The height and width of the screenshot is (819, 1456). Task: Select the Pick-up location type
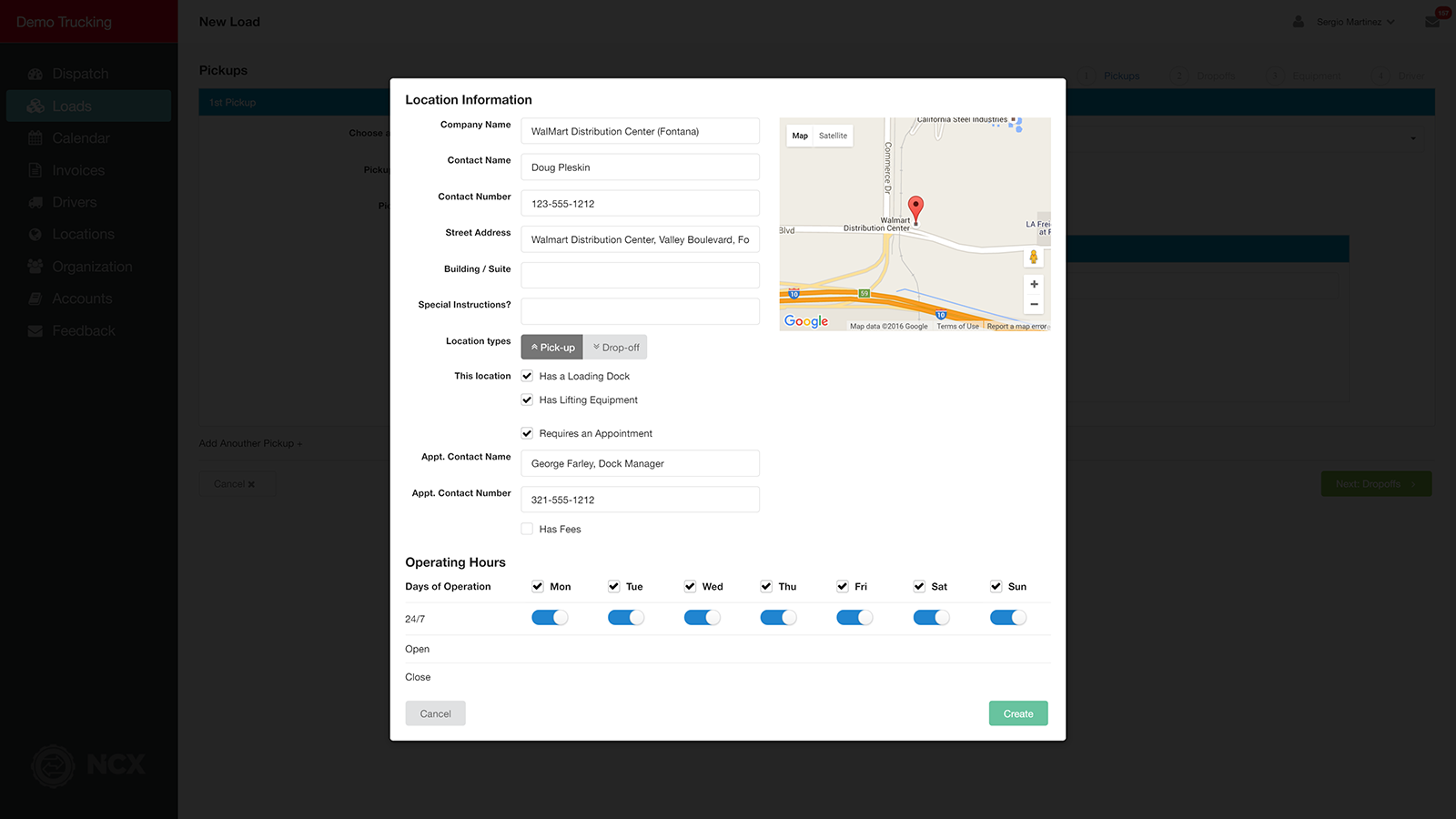pyautogui.click(x=552, y=348)
